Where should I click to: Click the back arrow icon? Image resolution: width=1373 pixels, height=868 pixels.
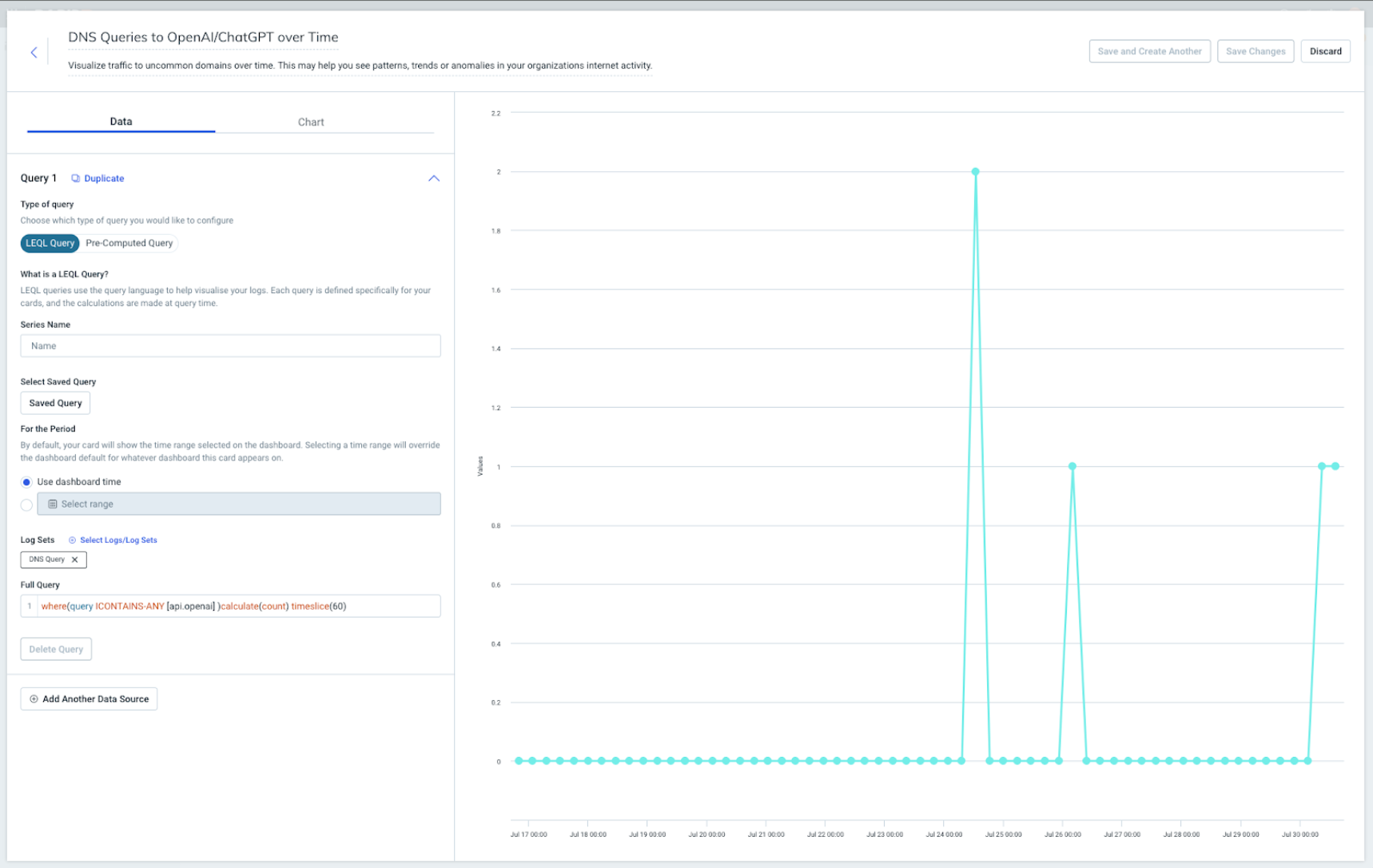(34, 53)
